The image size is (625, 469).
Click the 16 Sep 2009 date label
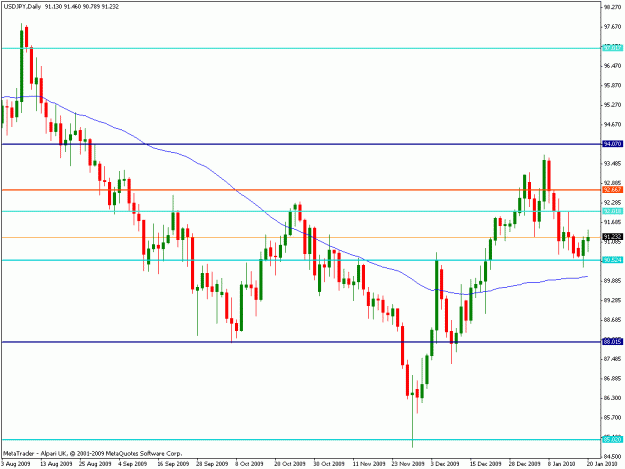coord(173,464)
